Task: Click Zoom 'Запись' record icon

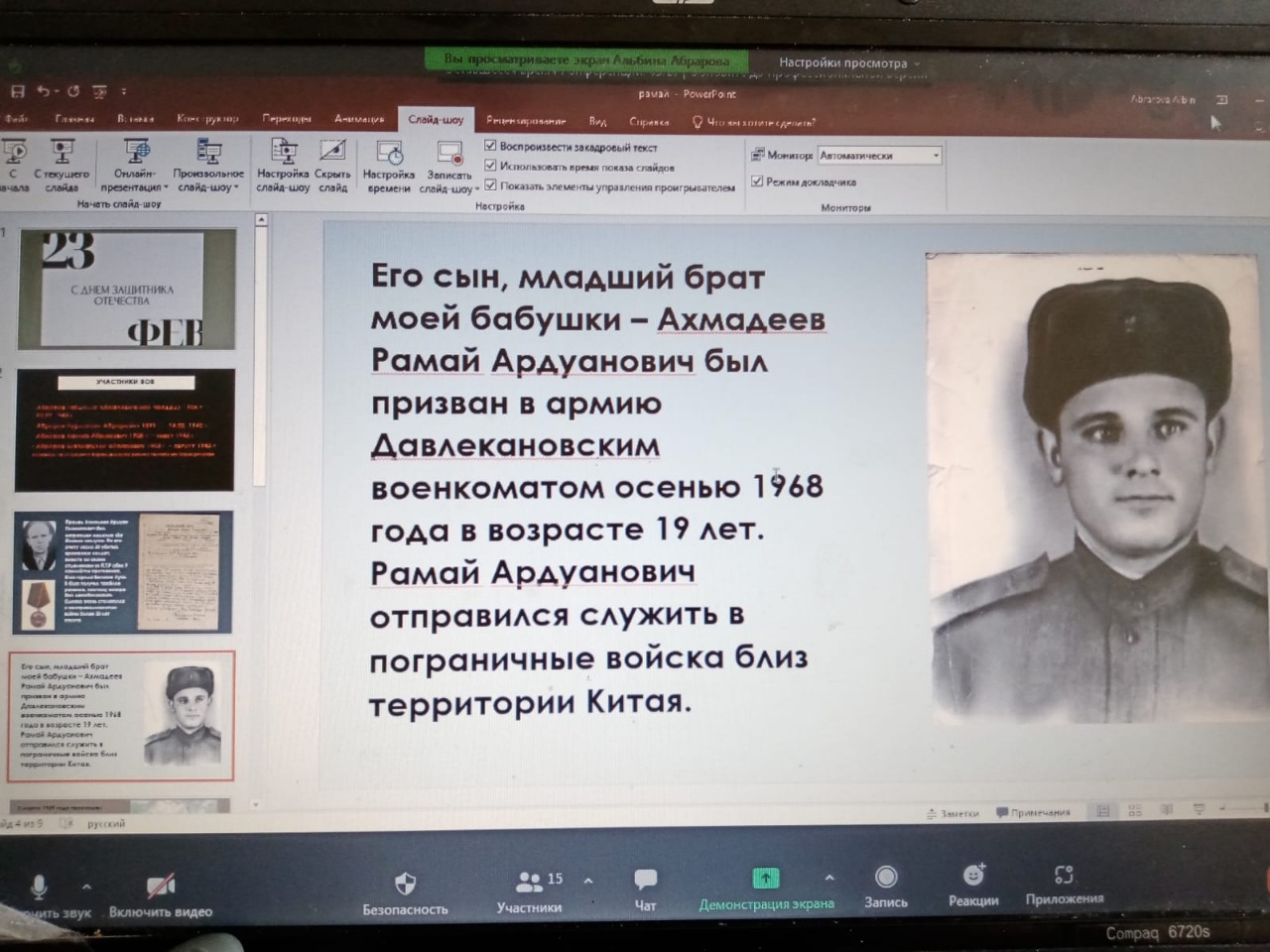Action: 886,877
